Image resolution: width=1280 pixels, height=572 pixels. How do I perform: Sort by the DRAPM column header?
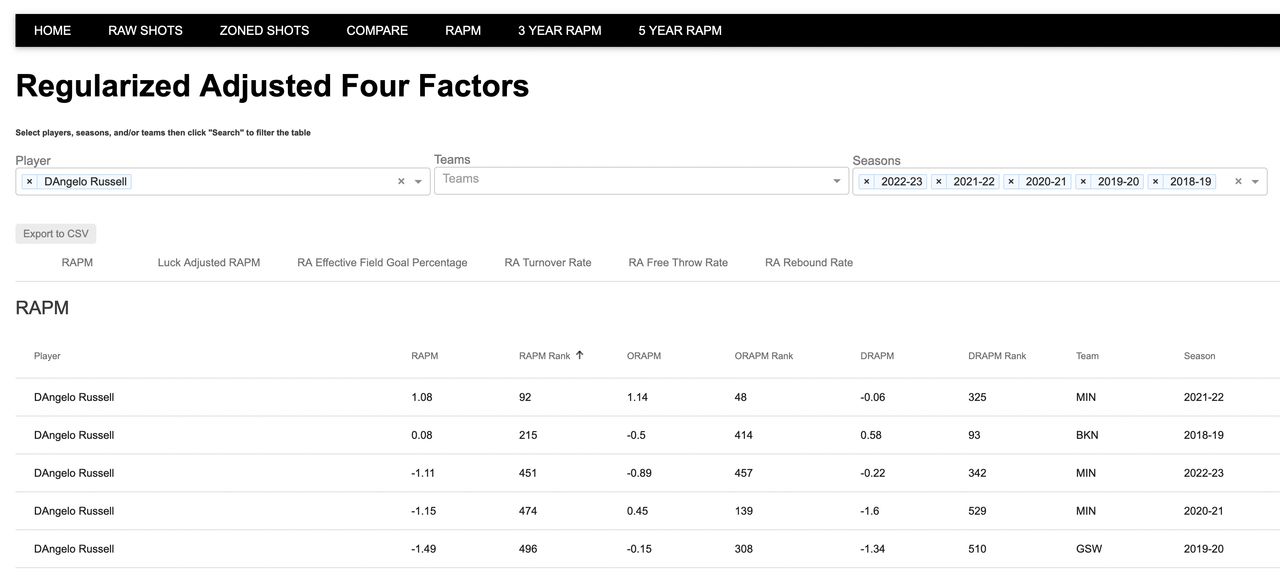[877, 356]
